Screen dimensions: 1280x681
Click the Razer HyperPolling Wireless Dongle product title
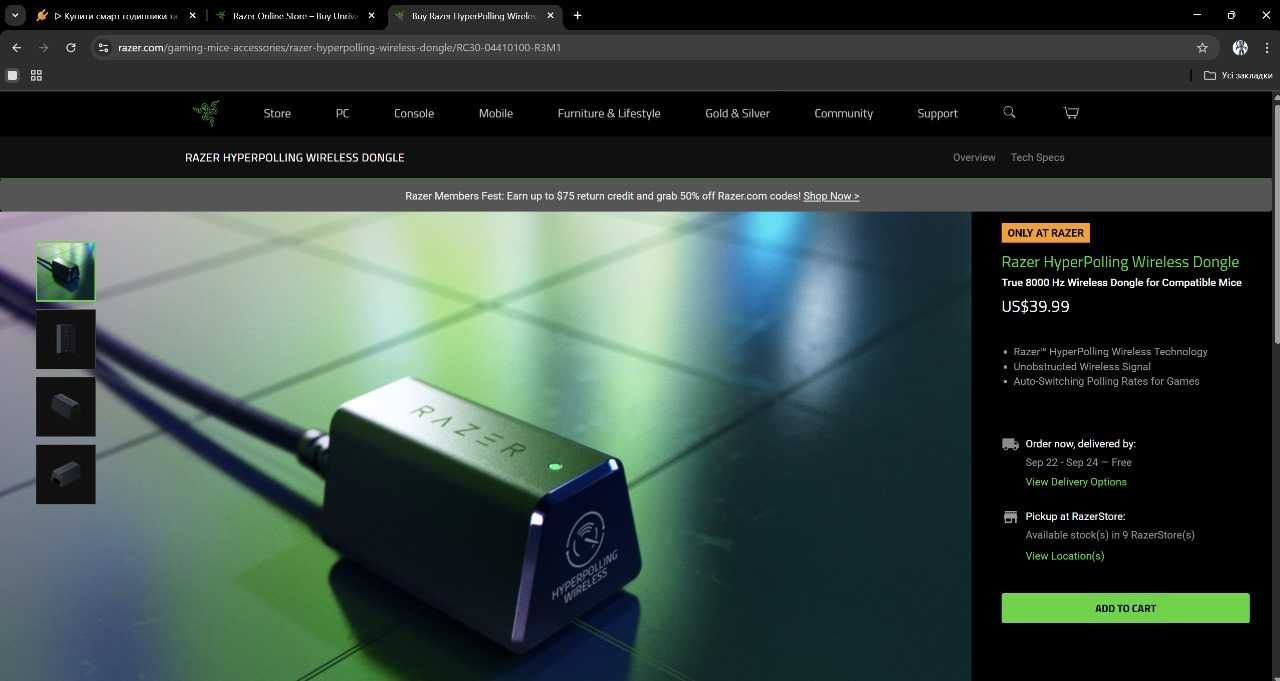coord(1120,262)
